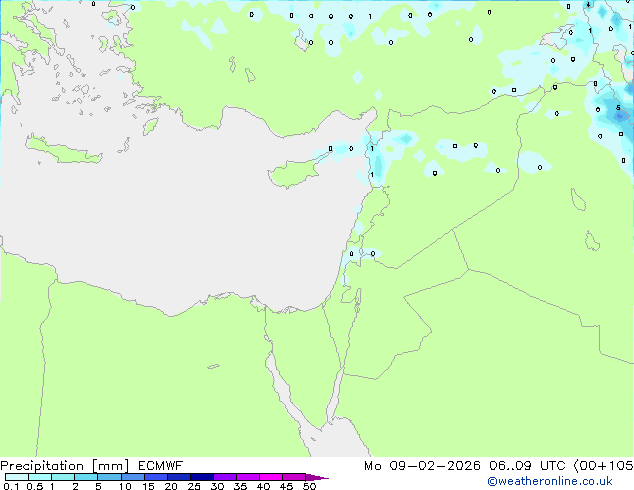Click the "20" legend label
The image size is (634, 490).
(171, 486)
